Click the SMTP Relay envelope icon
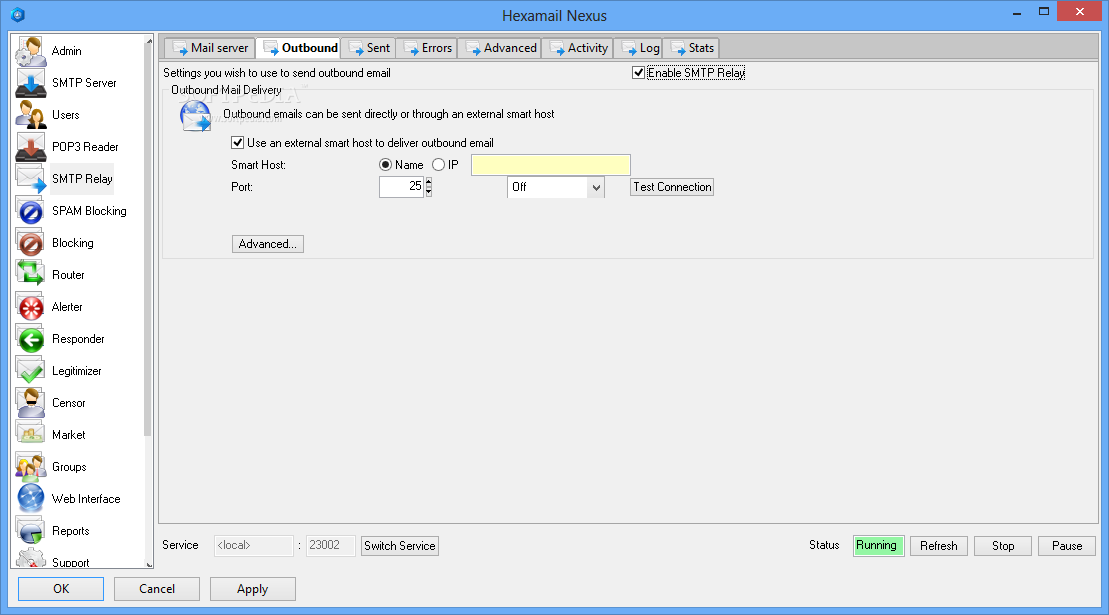The height and width of the screenshot is (615, 1109). point(30,179)
